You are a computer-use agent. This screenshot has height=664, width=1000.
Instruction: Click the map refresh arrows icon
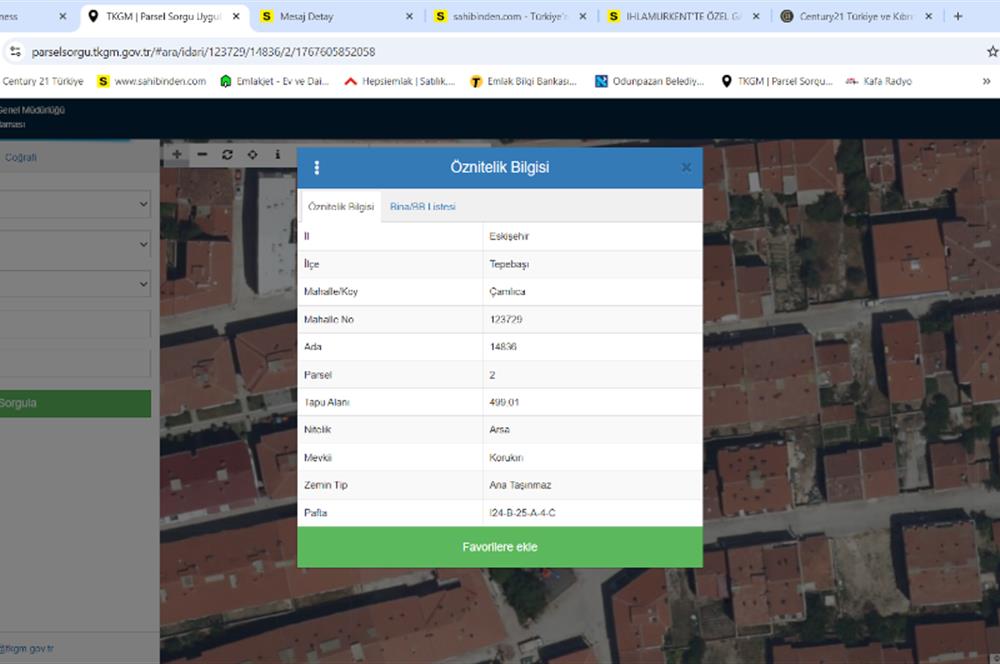227,154
